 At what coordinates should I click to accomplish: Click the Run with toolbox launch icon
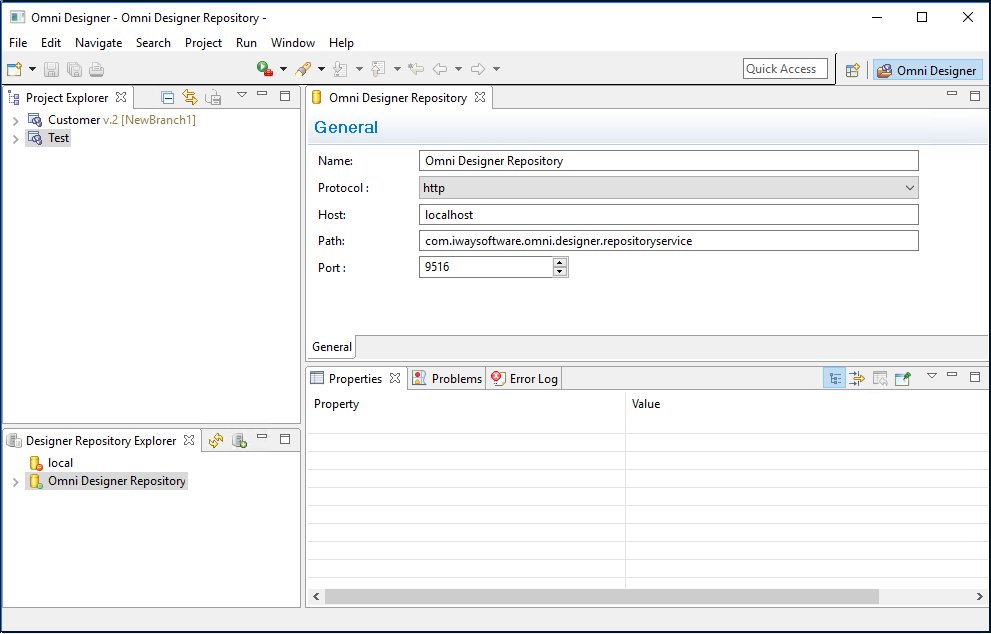[265, 68]
